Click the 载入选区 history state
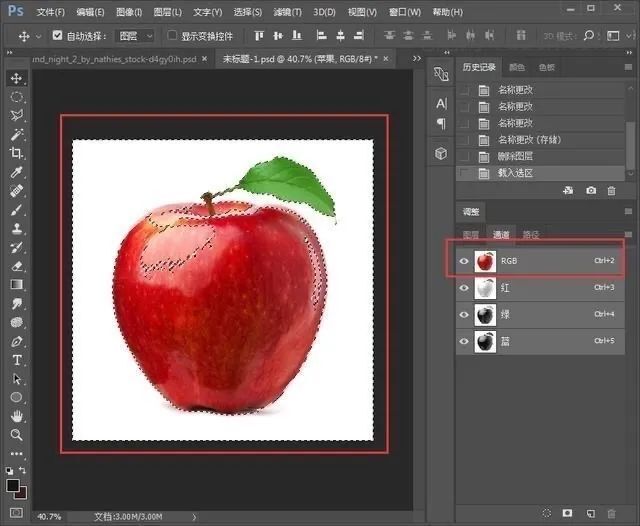Screen dimensions: 640x526 click(516, 173)
